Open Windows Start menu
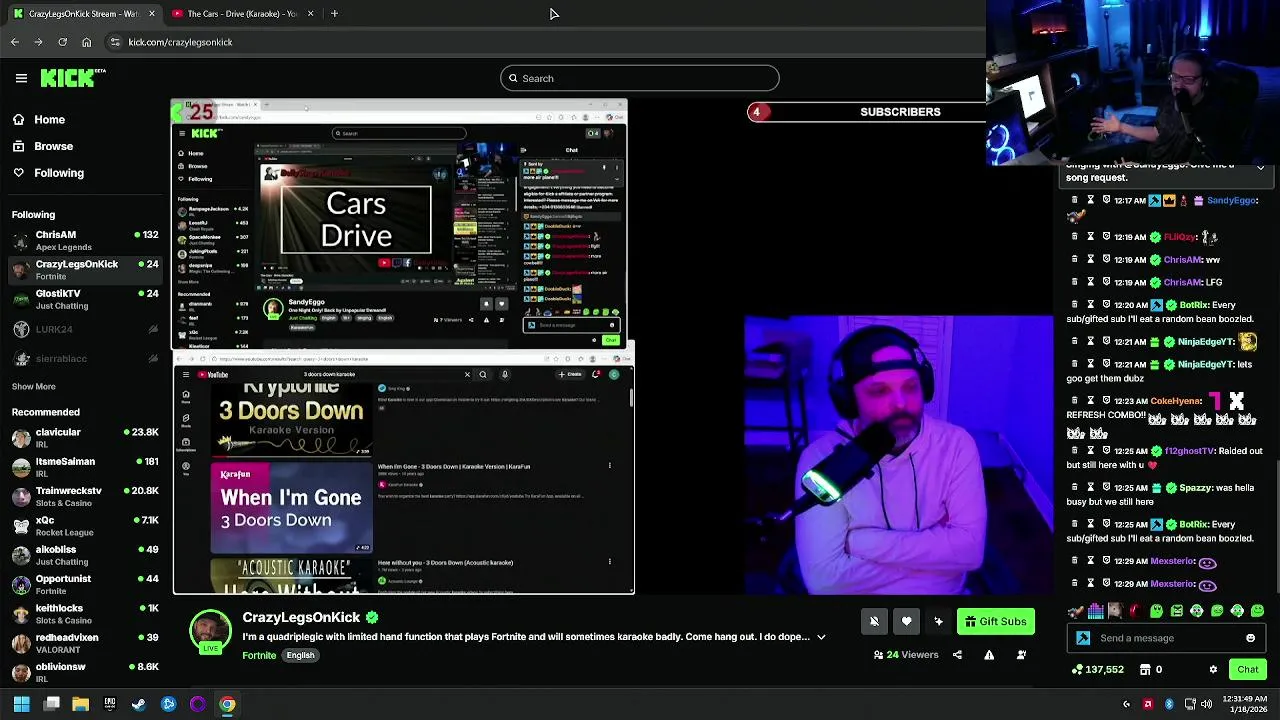 pos(21,704)
